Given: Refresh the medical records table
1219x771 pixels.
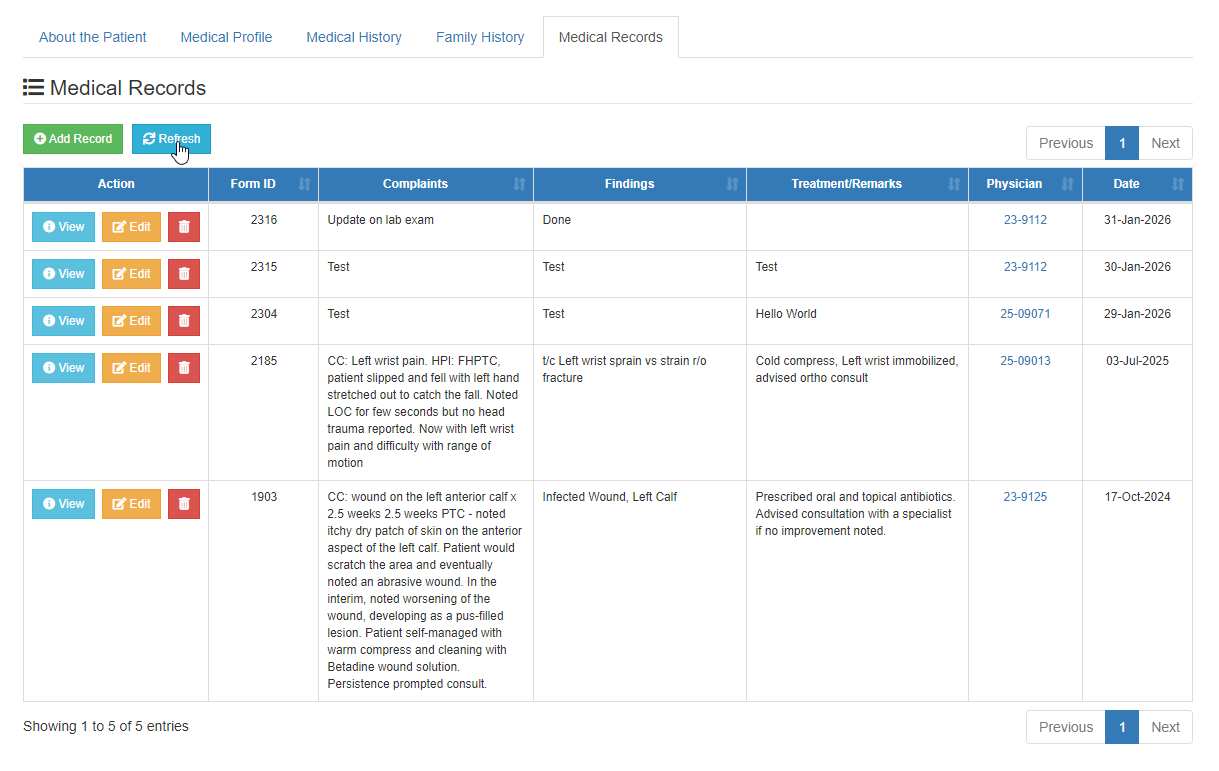Looking at the screenshot, I should pyautogui.click(x=171, y=139).
